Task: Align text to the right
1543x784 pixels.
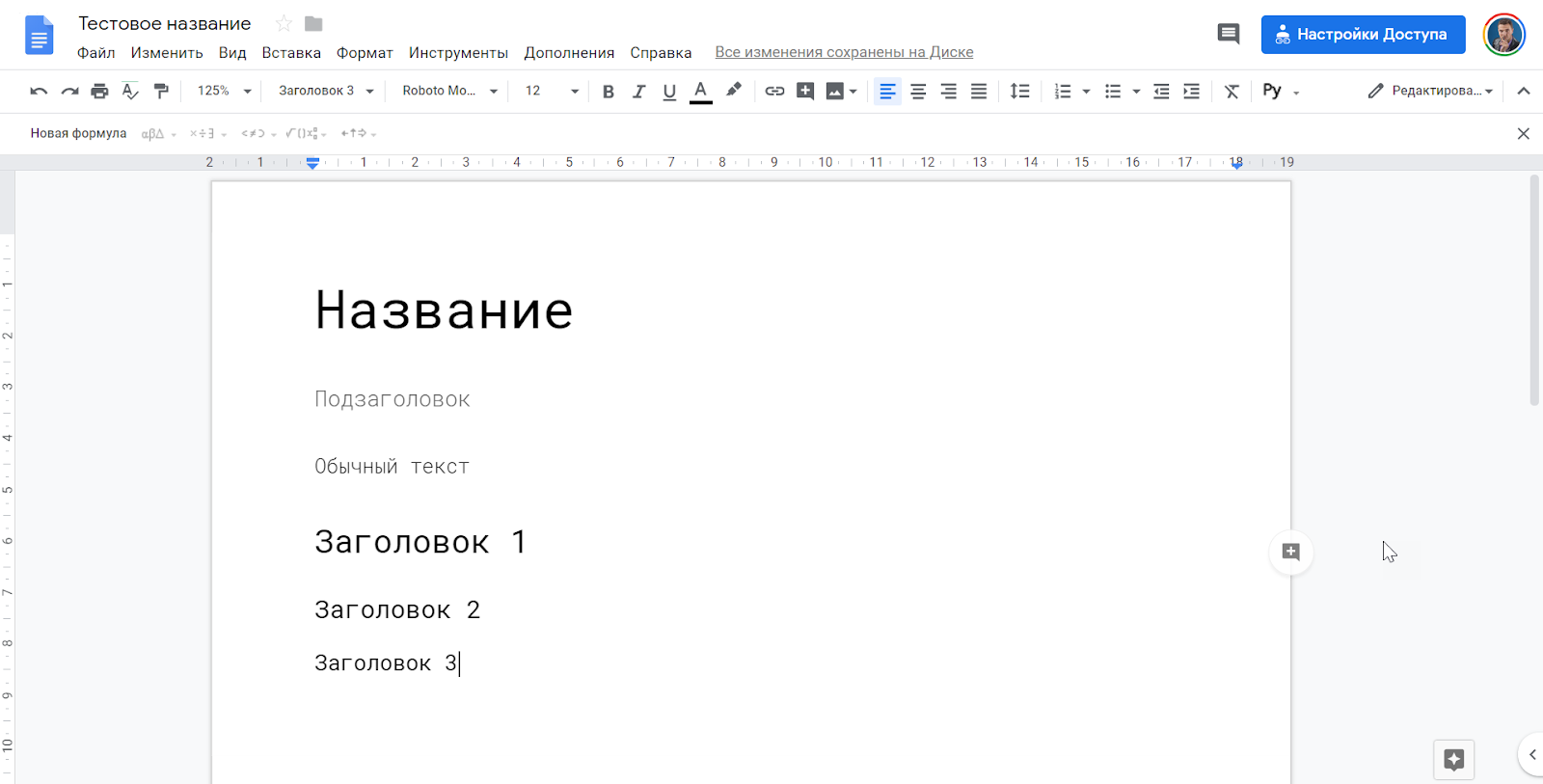Action: 948,91
